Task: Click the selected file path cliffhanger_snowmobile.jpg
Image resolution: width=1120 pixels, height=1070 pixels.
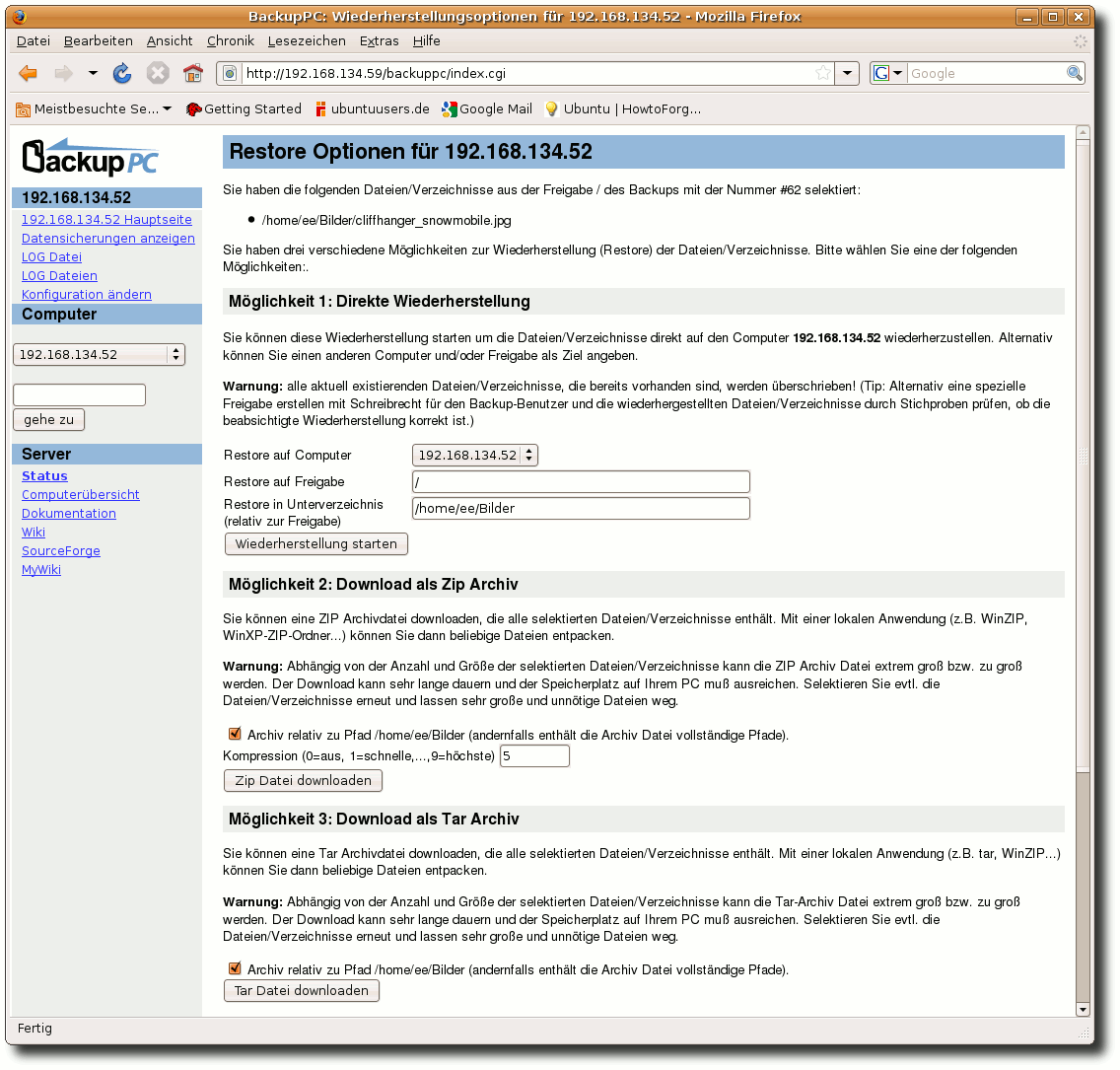Action: (386, 220)
